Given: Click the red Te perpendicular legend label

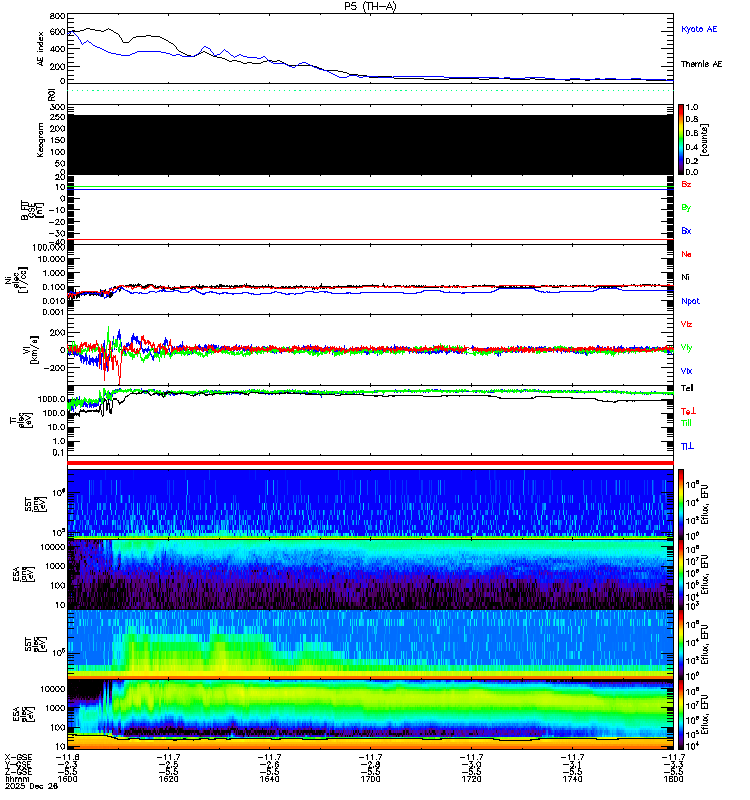Looking at the screenshot, I should pyautogui.click(x=688, y=411).
